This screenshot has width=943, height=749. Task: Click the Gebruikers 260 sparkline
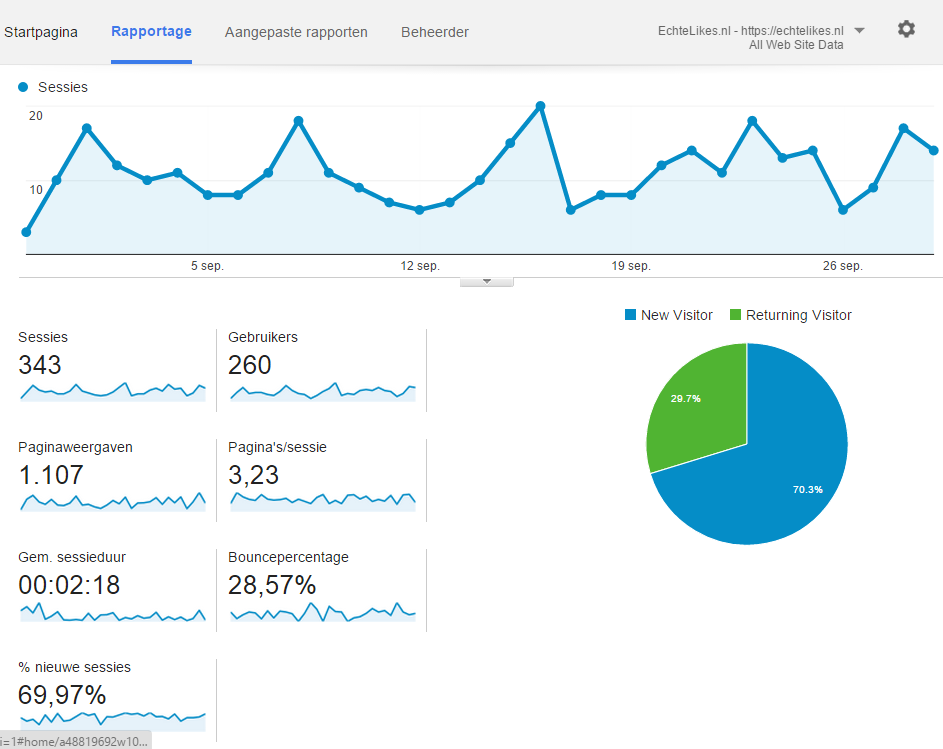click(x=323, y=392)
